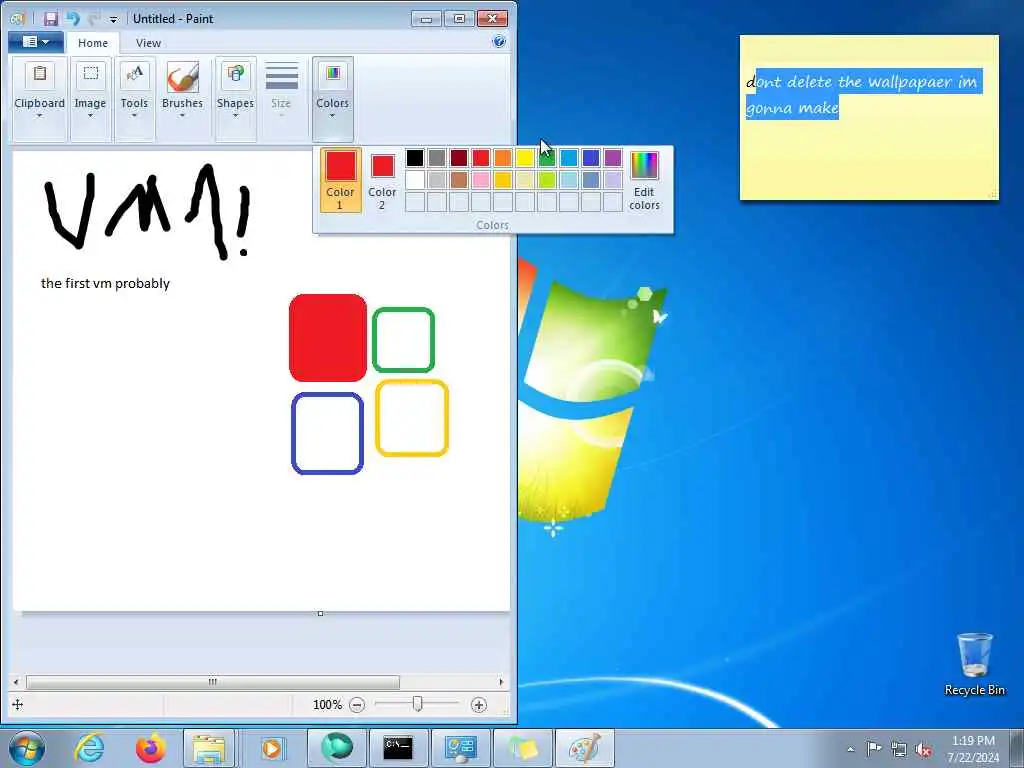Screen dimensions: 1024x768
Task: Click the control panel taskbar icon
Action: click(460, 748)
